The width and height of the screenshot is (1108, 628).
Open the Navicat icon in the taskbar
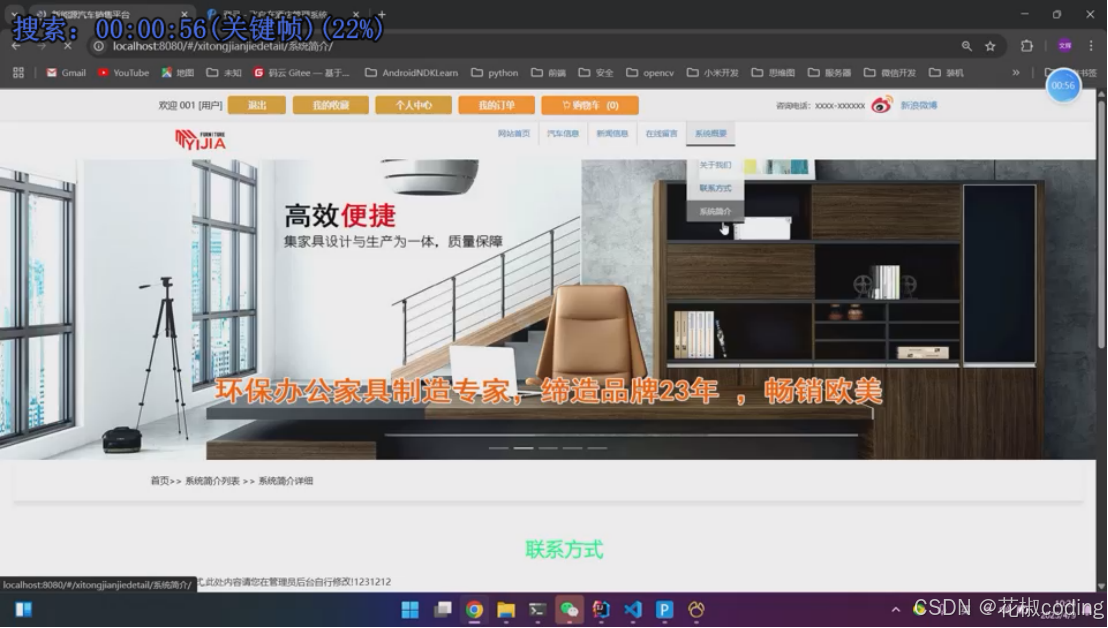tap(697, 610)
